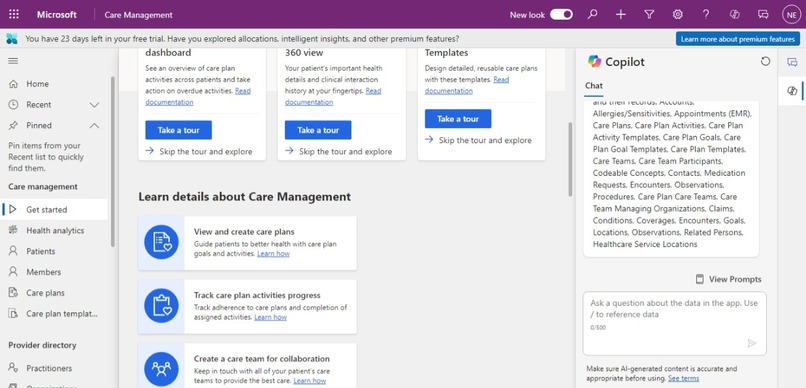Click Track care plan activities progress title

pos(257,295)
